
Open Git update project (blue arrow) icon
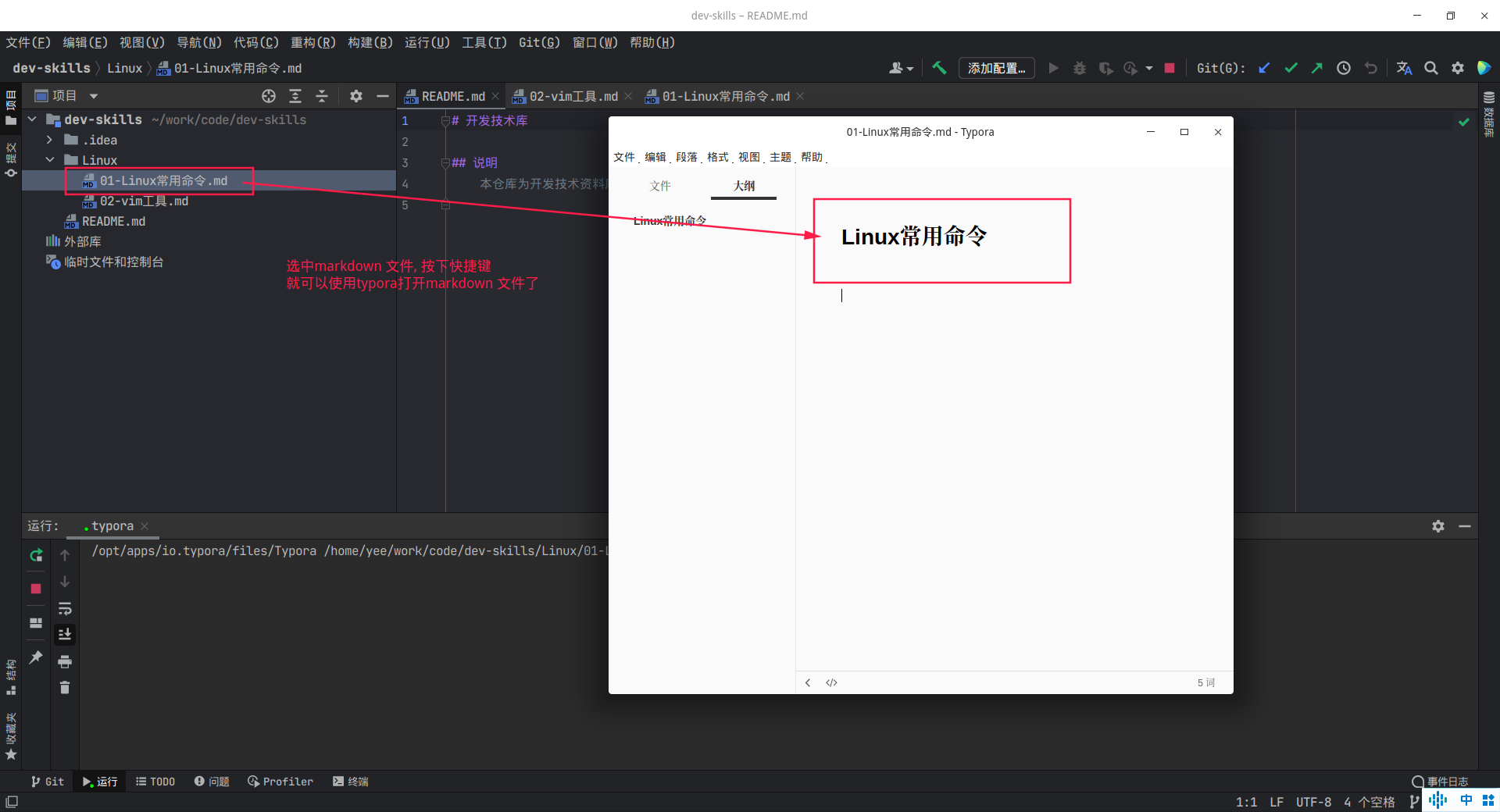(1263, 68)
